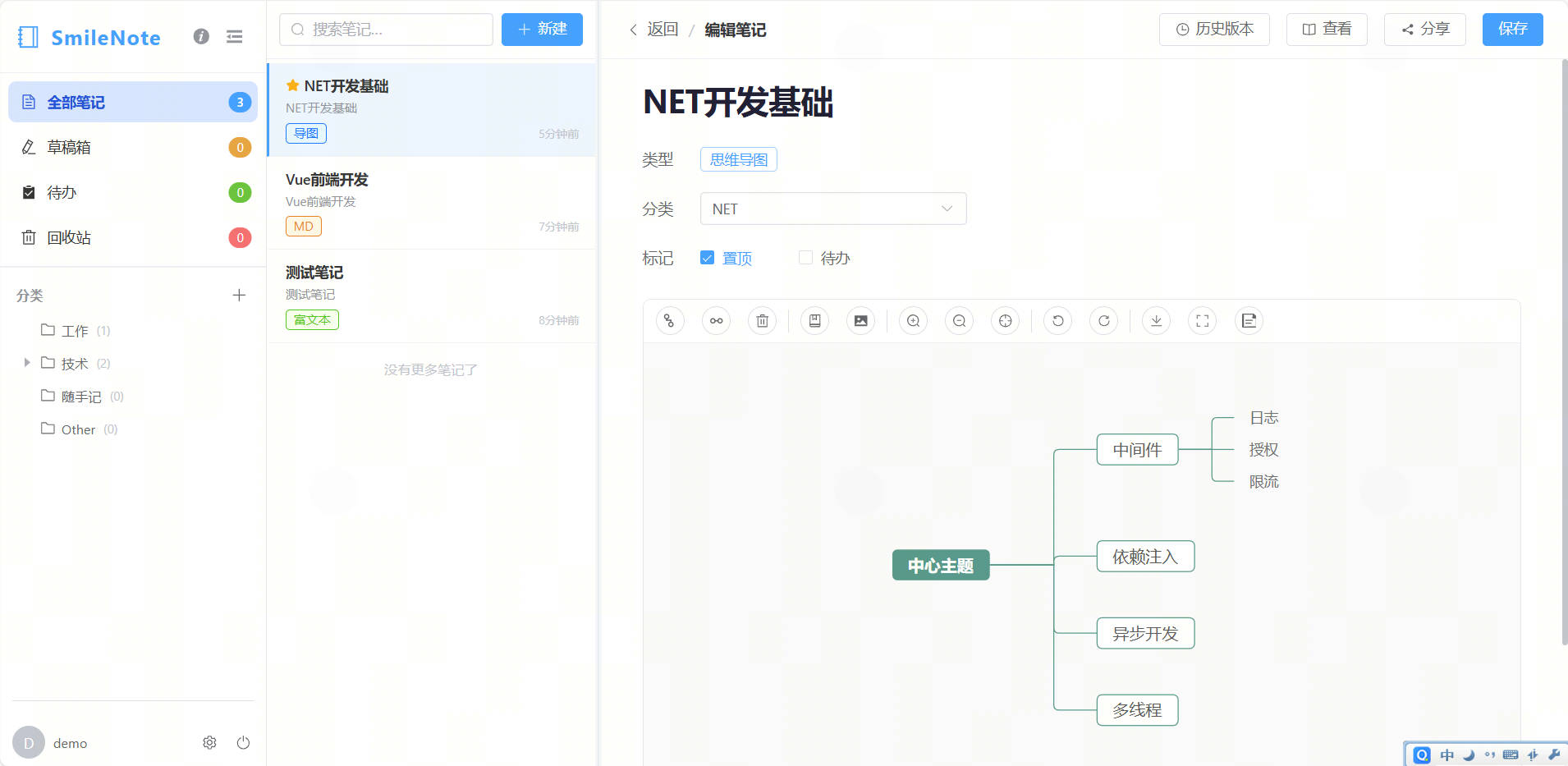Open the info icon beside SmileNote logo
Screen dimensions: 1568x766
pos(201,36)
